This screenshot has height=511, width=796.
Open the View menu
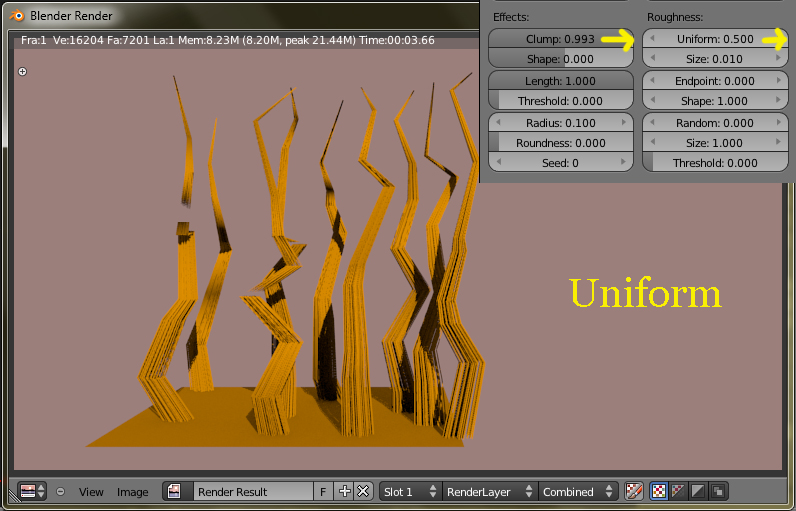[91, 492]
